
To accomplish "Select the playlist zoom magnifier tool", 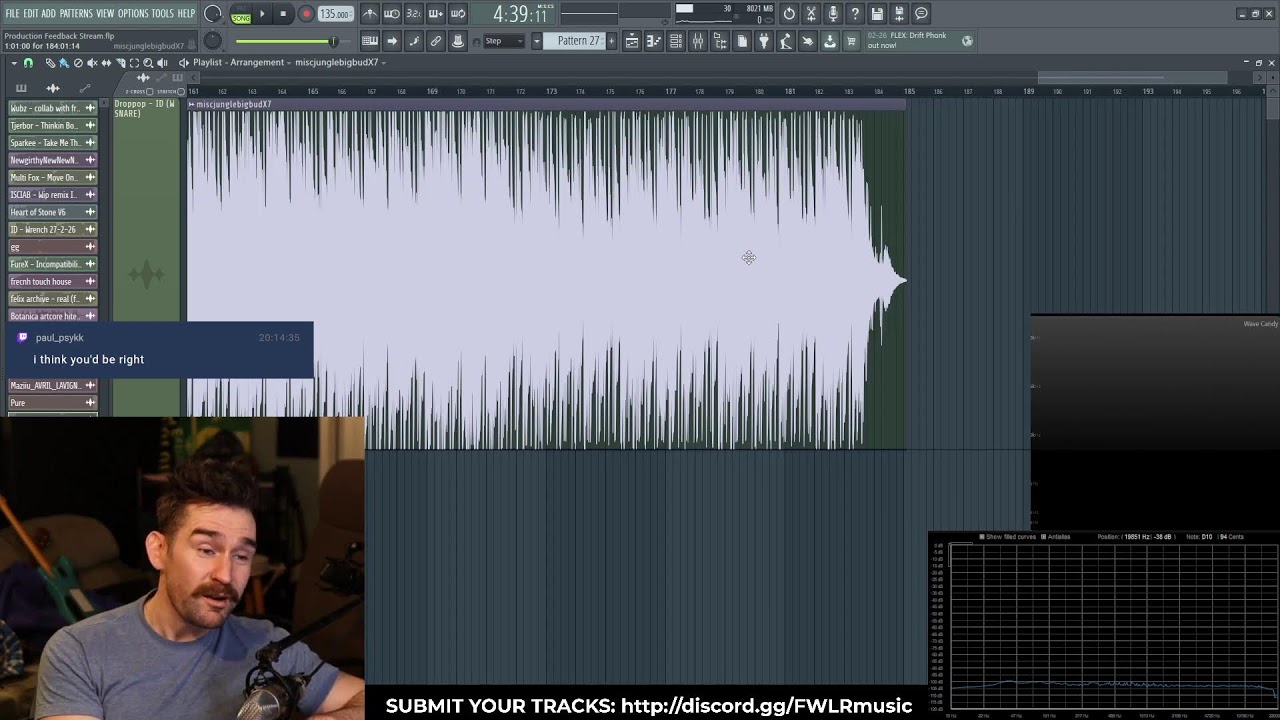I will tap(148, 63).
